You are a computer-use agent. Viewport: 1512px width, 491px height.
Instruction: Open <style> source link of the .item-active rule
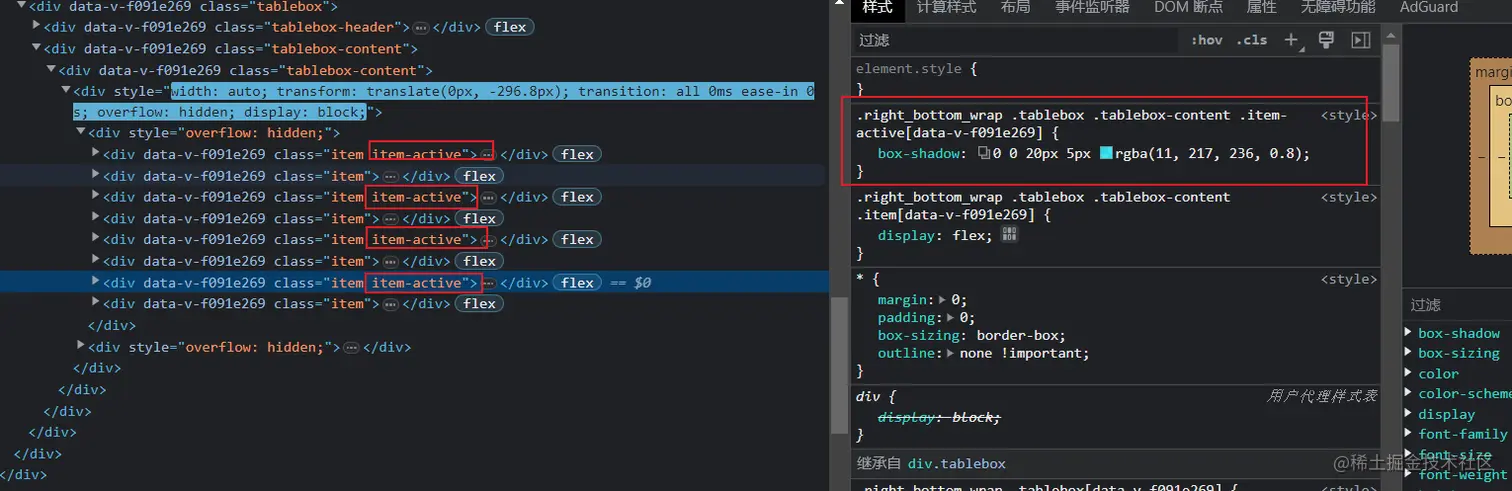(x=1349, y=115)
